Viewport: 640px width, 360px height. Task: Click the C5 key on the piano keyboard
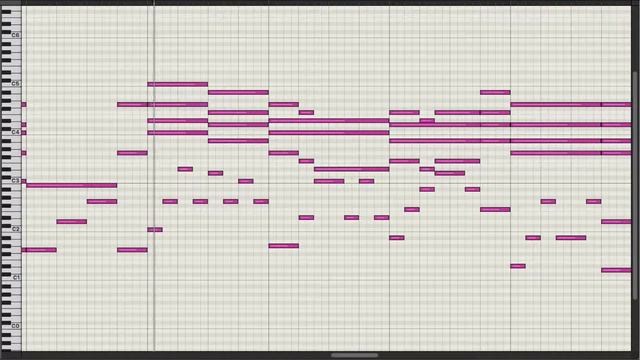pyautogui.click(x=11, y=84)
